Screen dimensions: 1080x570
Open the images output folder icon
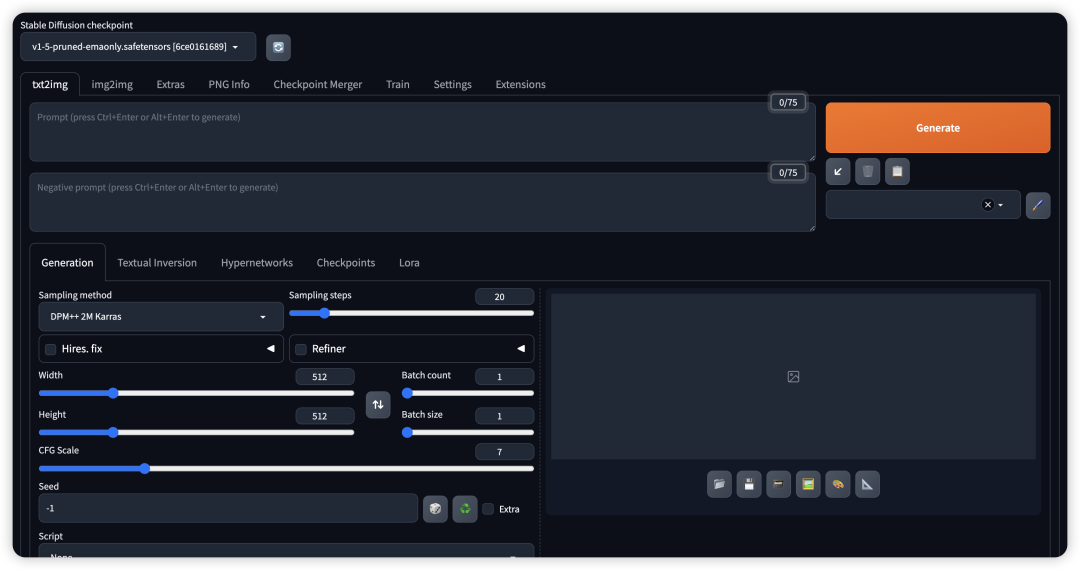[719, 485]
